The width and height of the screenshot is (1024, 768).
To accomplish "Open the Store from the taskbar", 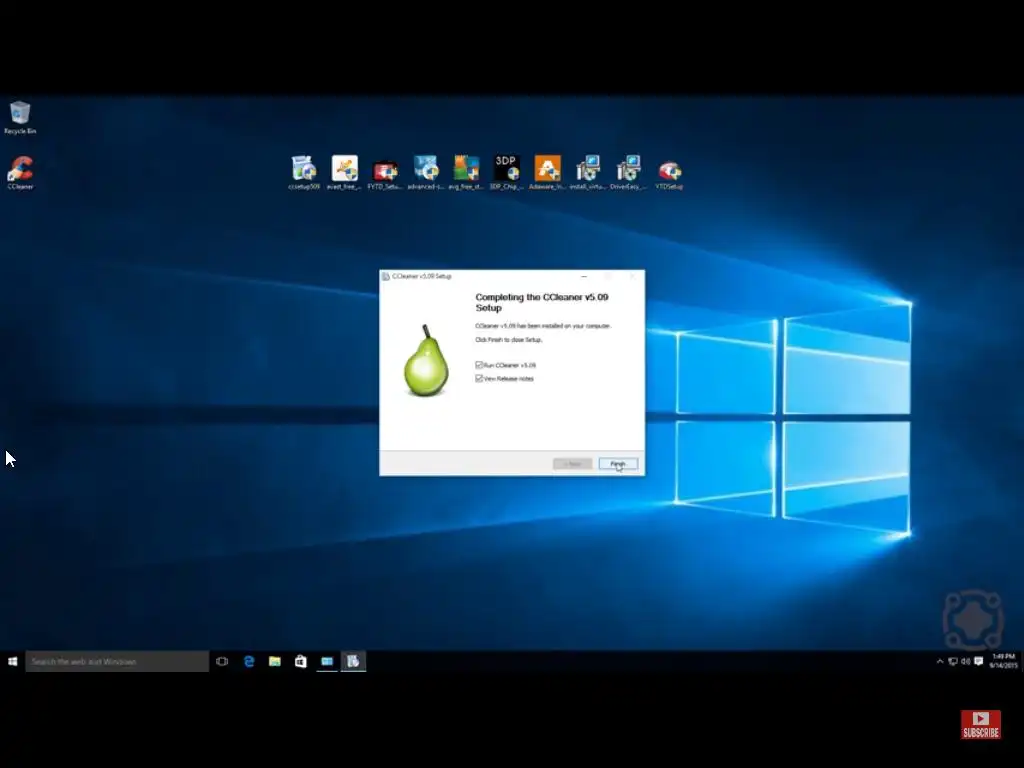I will (x=300, y=662).
